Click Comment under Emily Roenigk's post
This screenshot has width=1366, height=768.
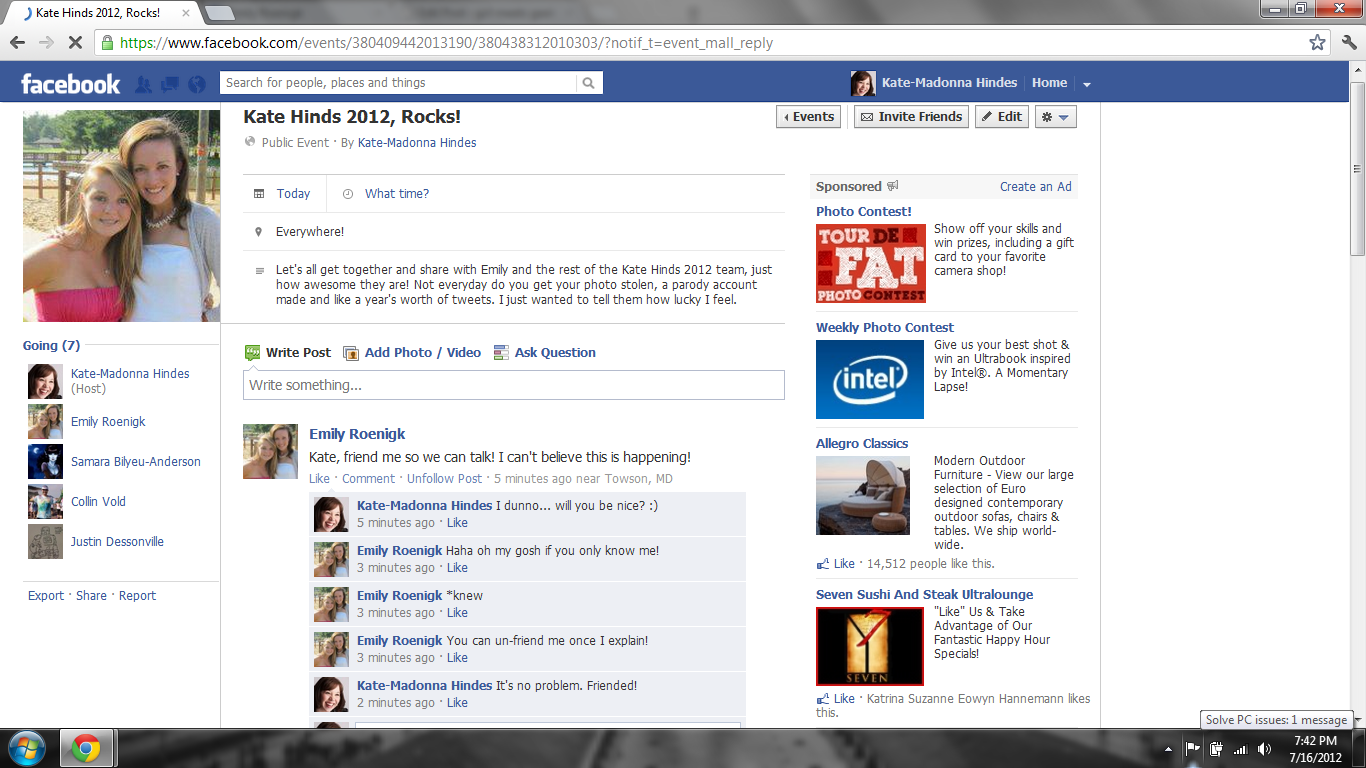[368, 479]
